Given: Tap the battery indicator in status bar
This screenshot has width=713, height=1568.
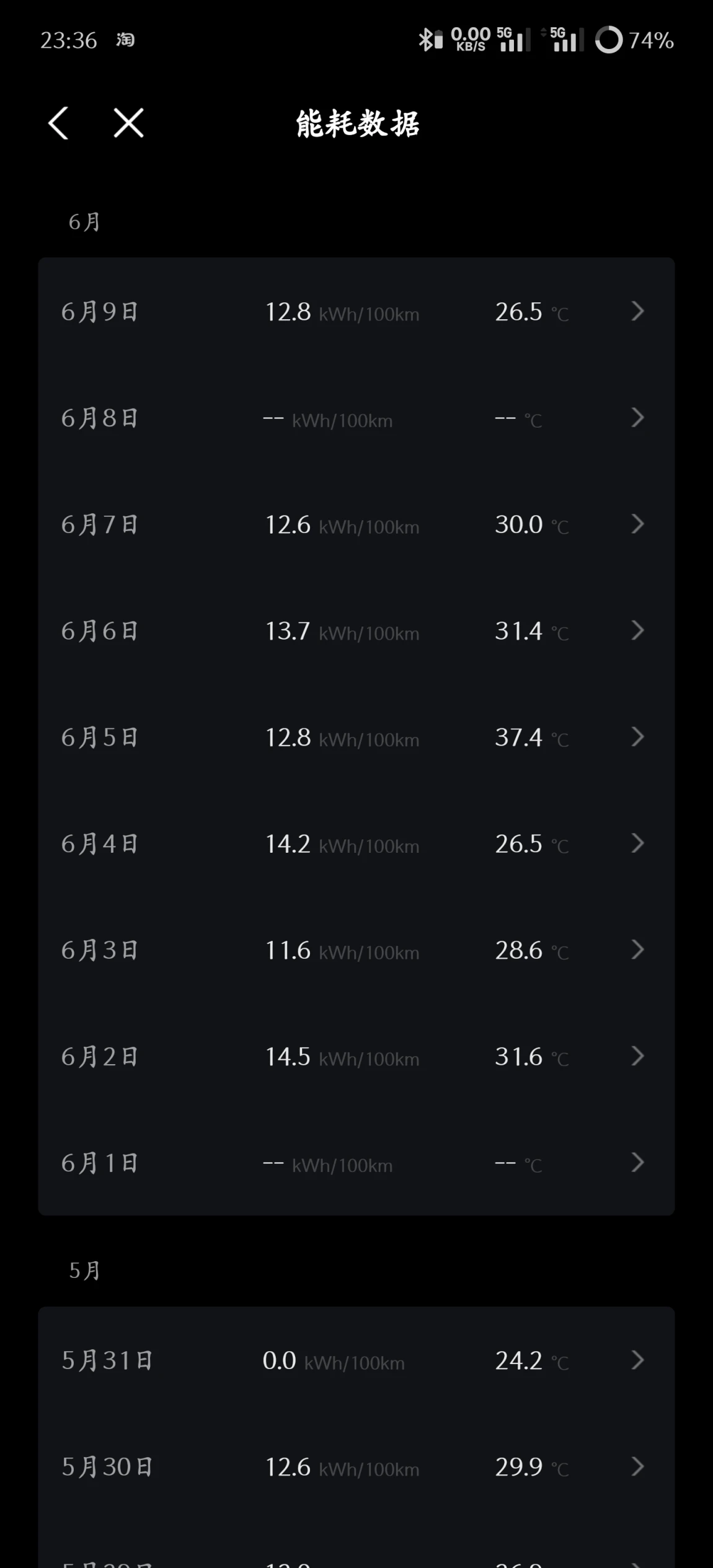Looking at the screenshot, I should 634,40.
